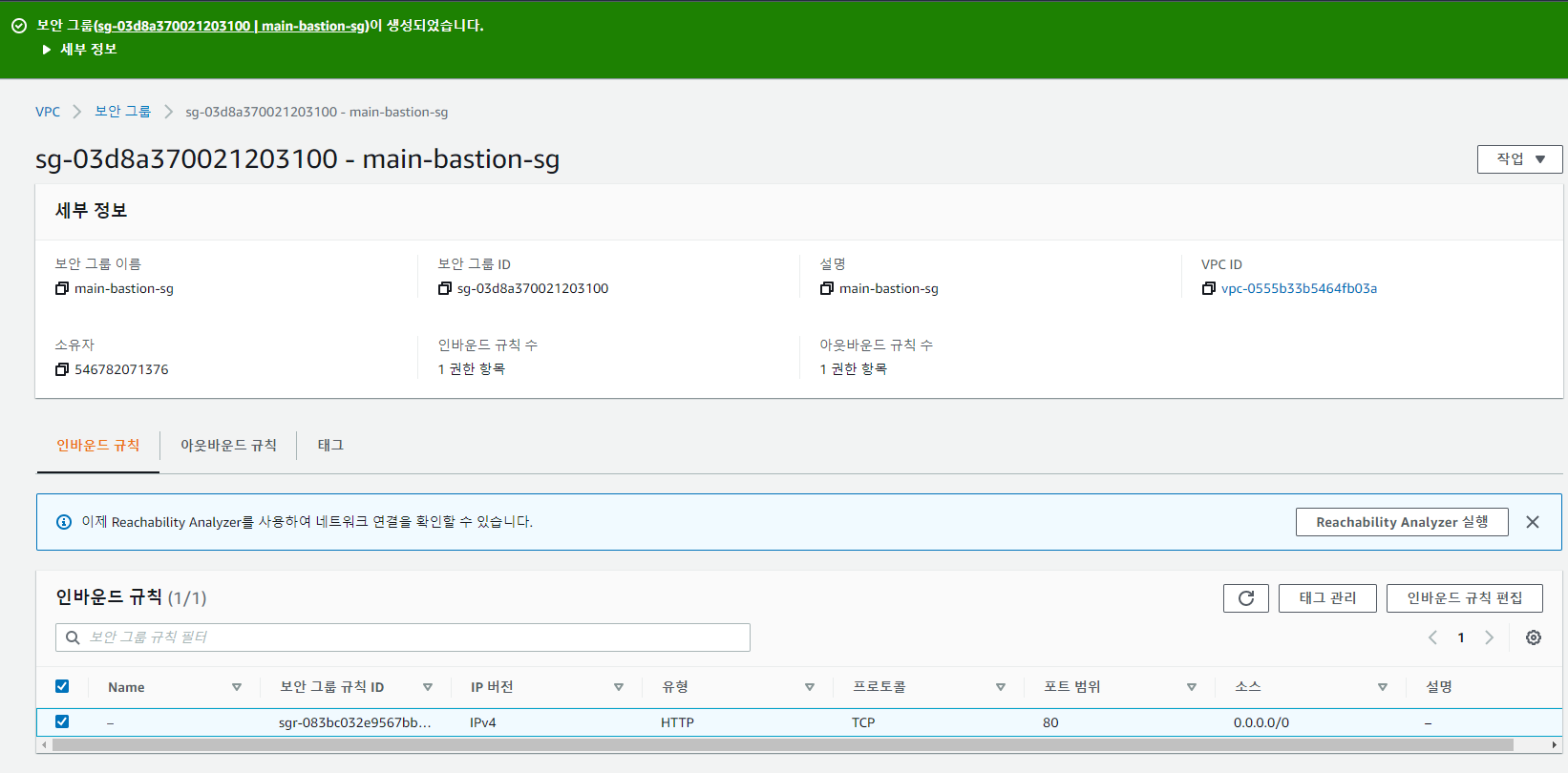Screen dimensions: 1568x773
Task: Expand the 세부 정보 disclosure in success banner
Action: (x=79, y=49)
